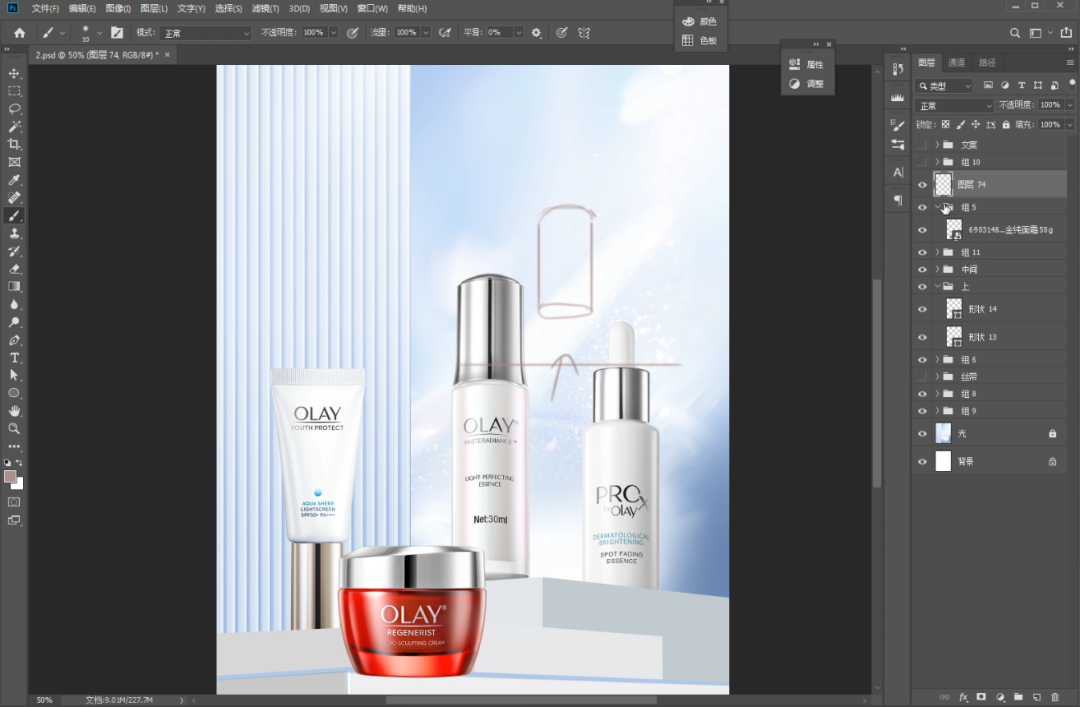Expand the 组 11 group
Image resolution: width=1080 pixels, height=707 pixels.
point(937,252)
